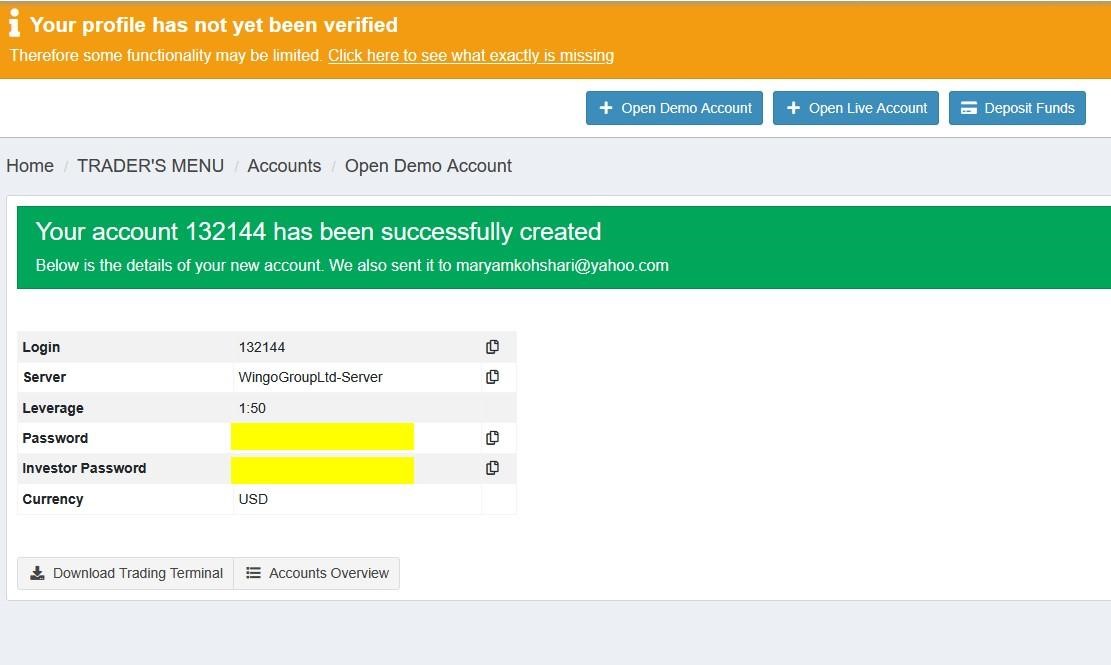Click the Password row label

(x=55, y=438)
